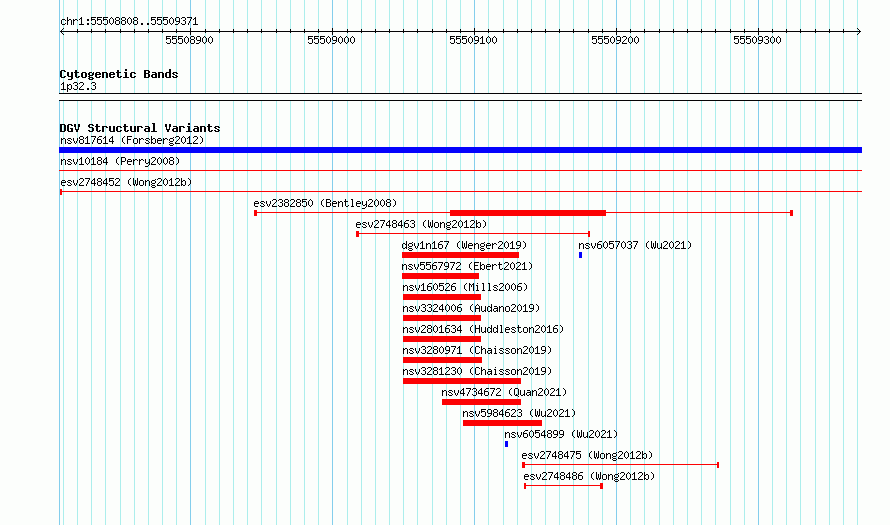The image size is (890, 525).
Task: Click the Cytogenetic Bands track title
Action: 119,74
